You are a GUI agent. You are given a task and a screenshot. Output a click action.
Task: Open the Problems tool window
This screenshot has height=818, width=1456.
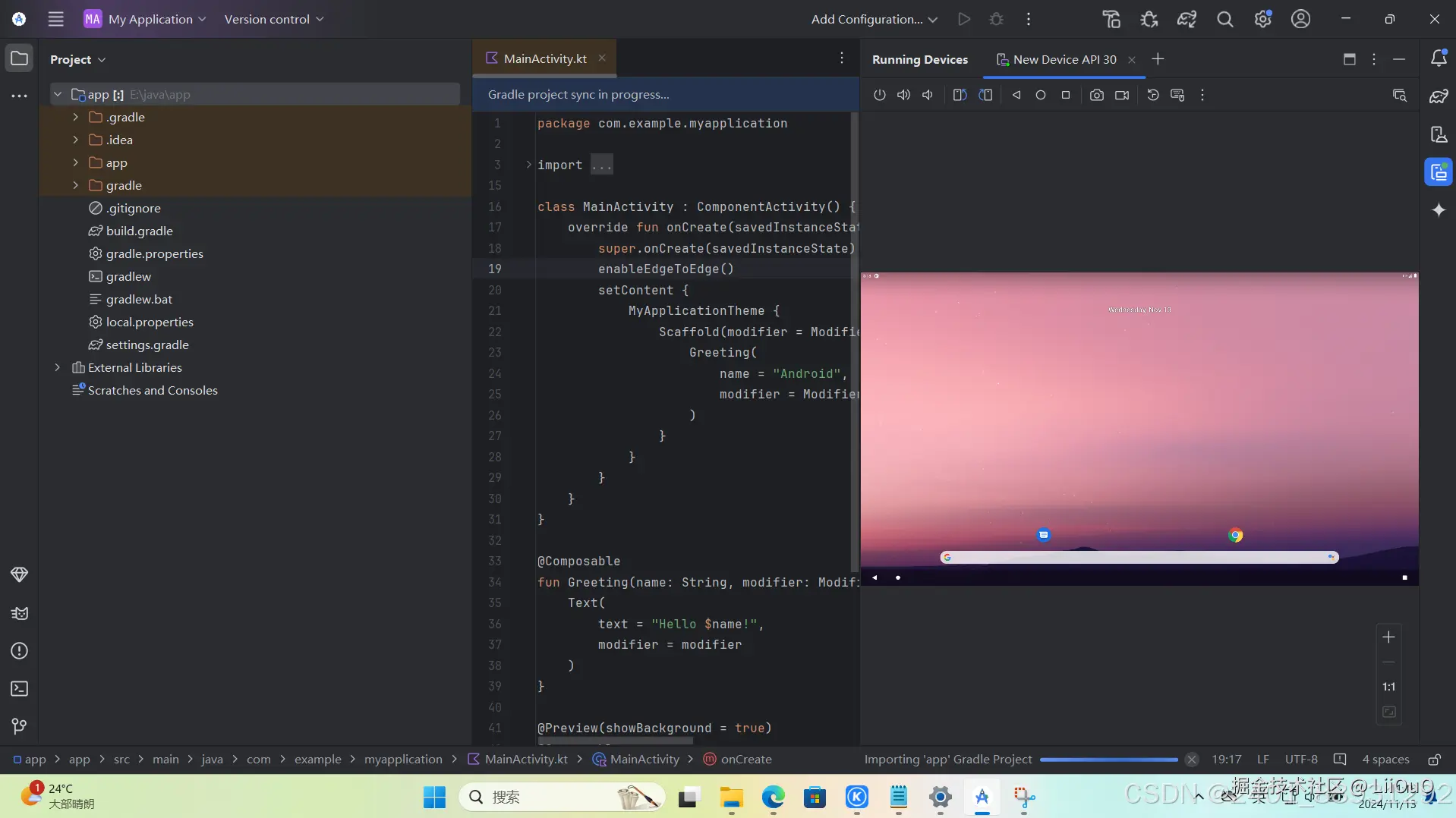[x=20, y=651]
